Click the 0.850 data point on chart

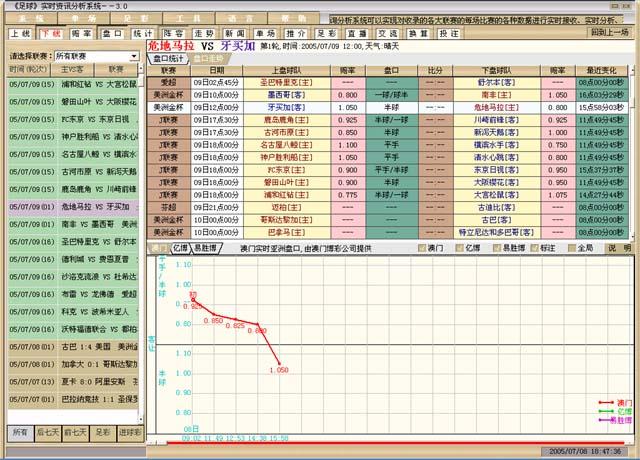[x=213, y=314]
